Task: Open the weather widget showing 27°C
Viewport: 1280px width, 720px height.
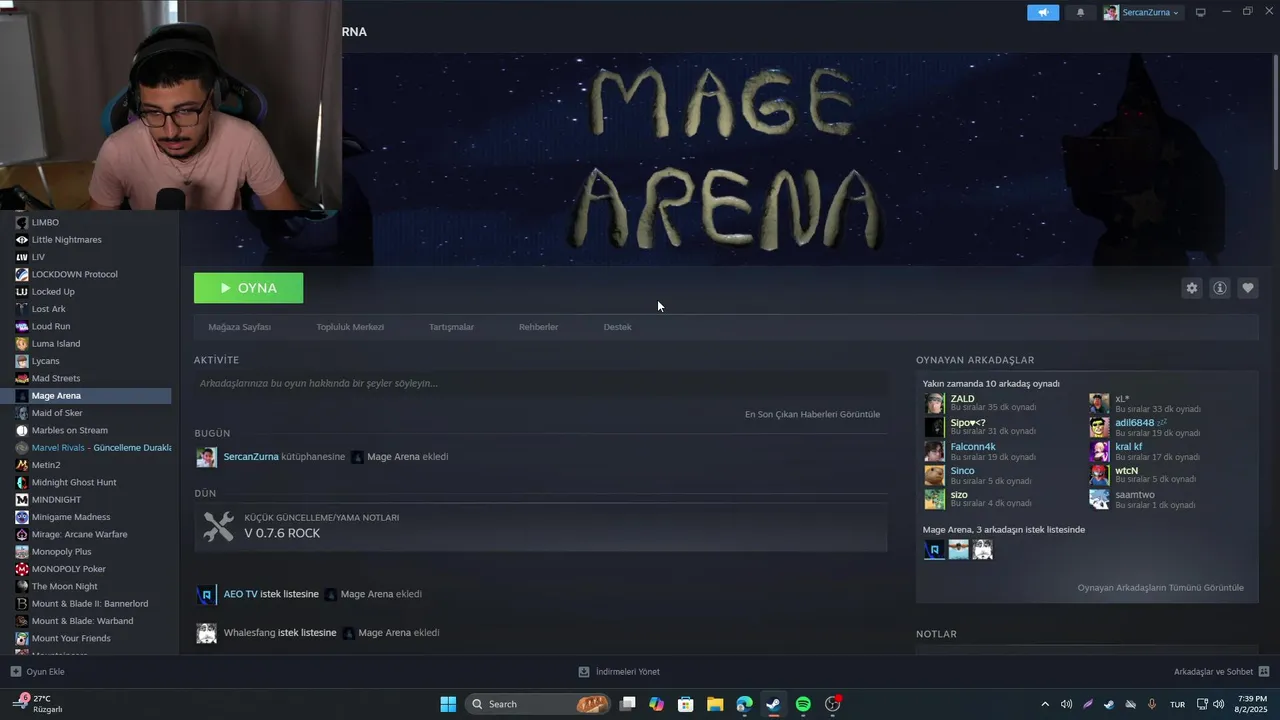Action: coord(38,704)
